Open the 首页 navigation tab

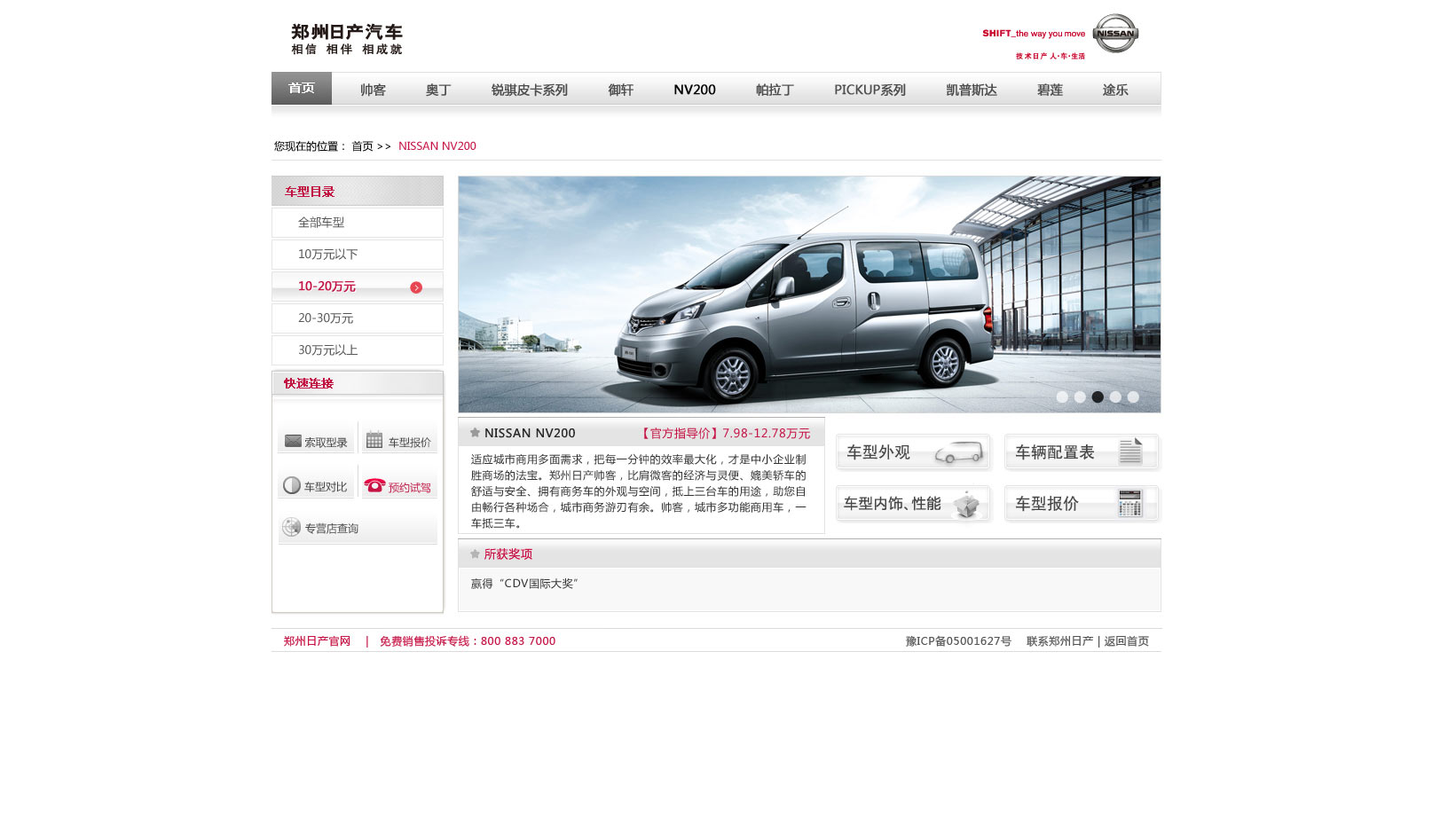coord(302,89)
